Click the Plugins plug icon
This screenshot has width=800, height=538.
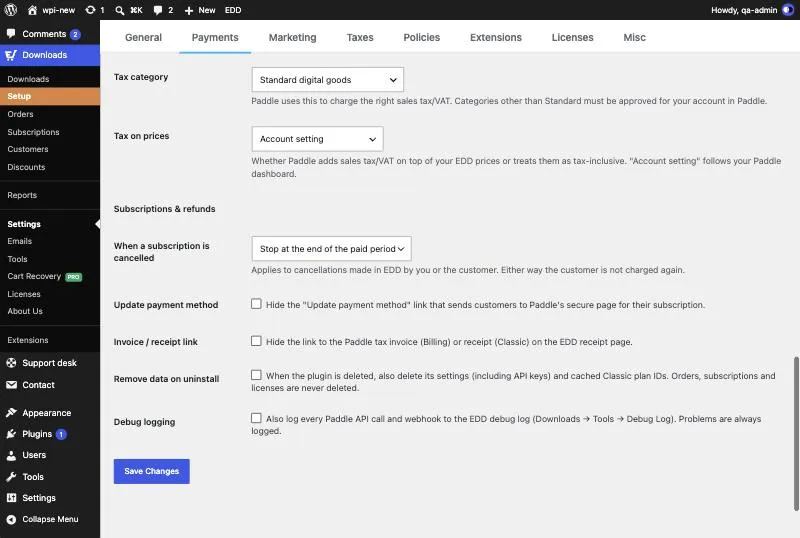(x=11, y=434)
